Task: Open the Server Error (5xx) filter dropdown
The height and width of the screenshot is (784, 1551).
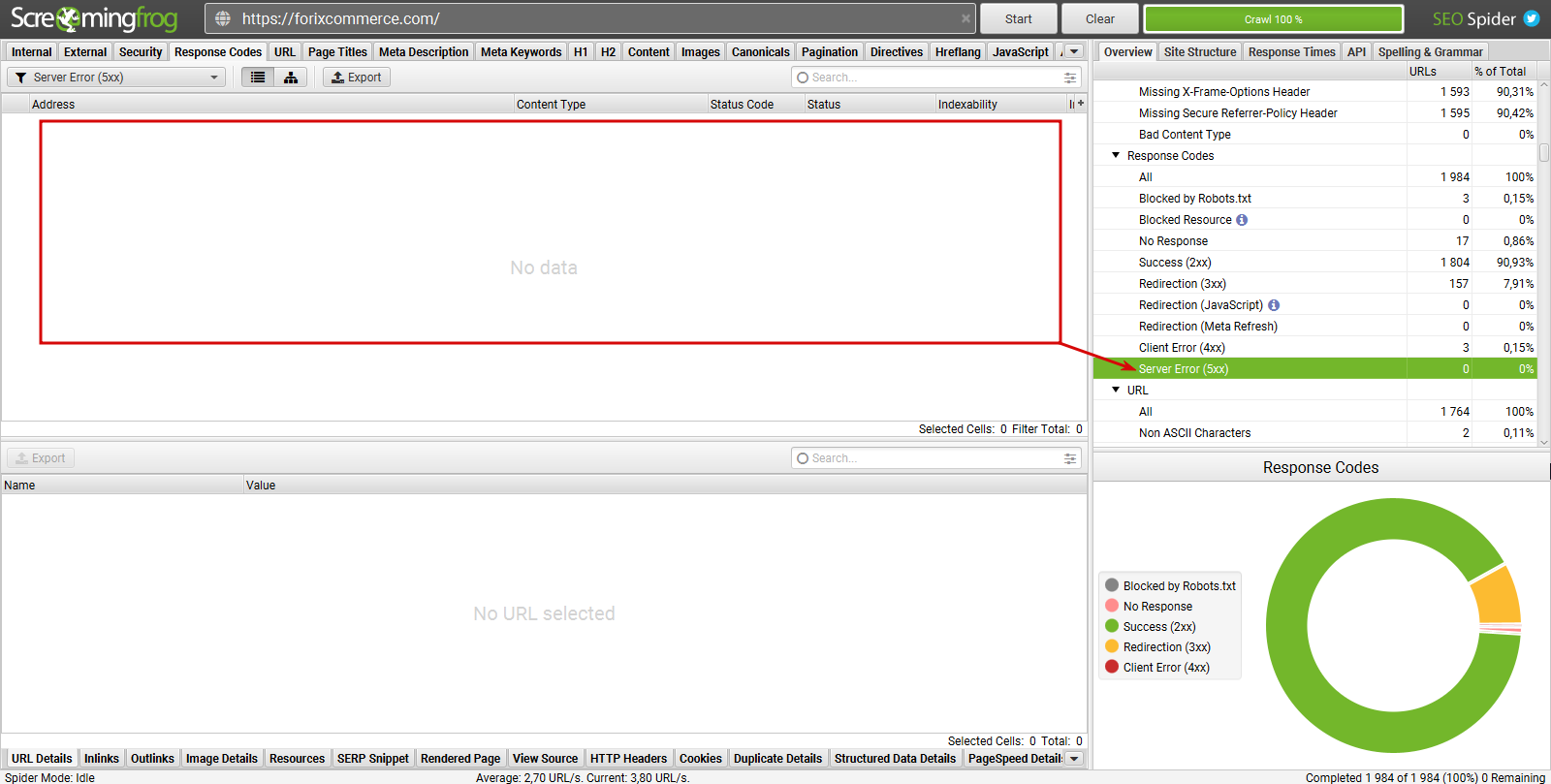Action: pos(116,78)
